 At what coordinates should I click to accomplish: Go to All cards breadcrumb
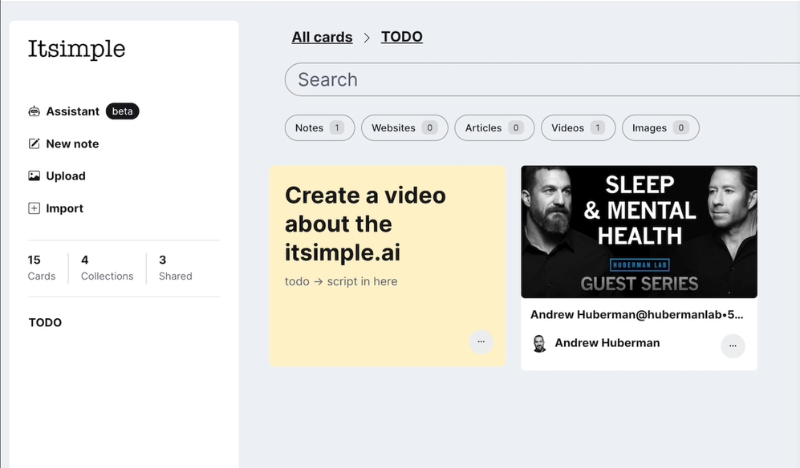(322, 37)
